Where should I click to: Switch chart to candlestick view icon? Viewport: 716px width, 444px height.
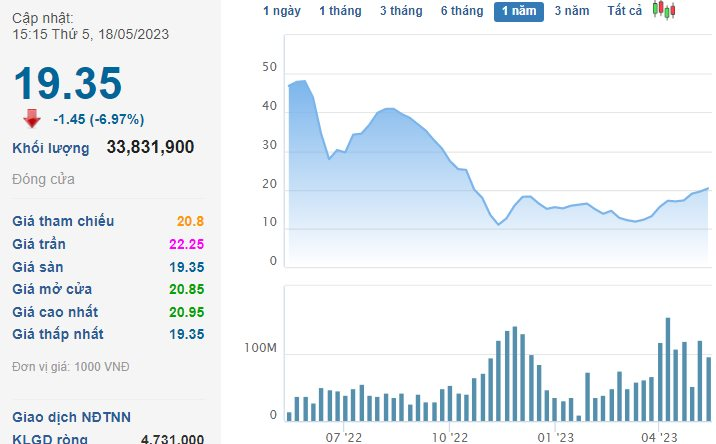pos(664,10)
